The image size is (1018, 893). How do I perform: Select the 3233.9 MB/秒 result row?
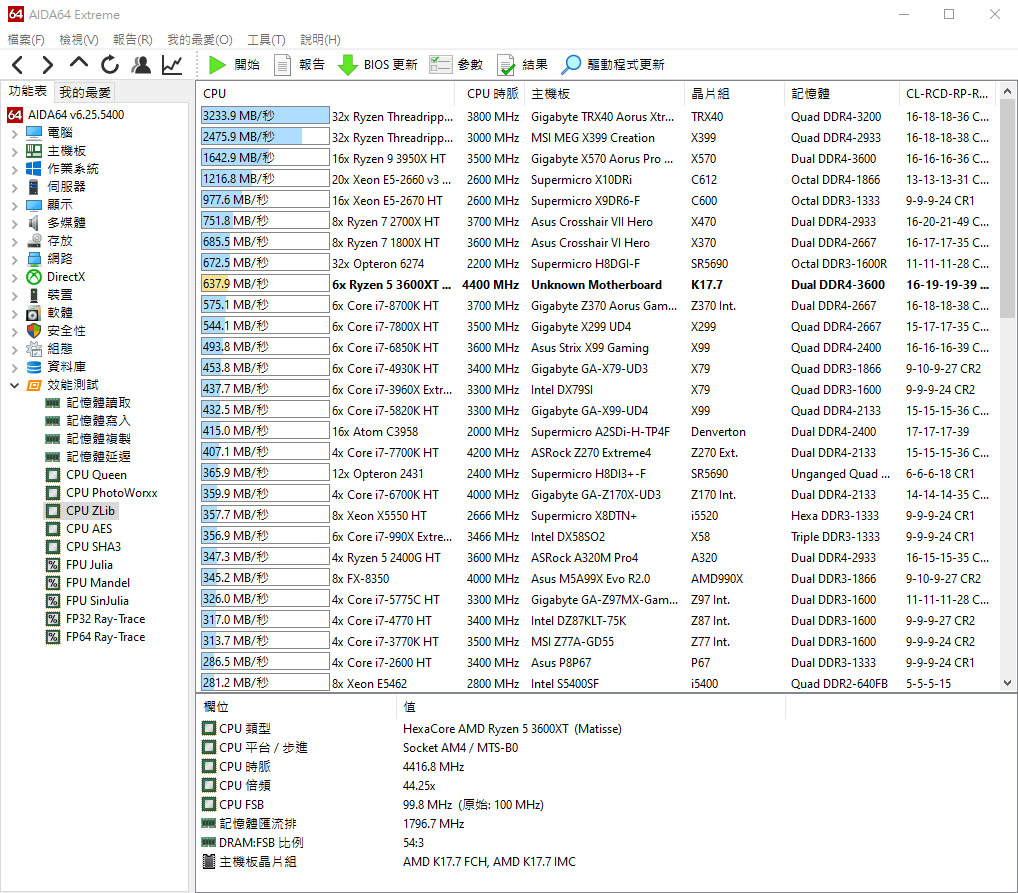pyautogui.click(x=597, y=116)
